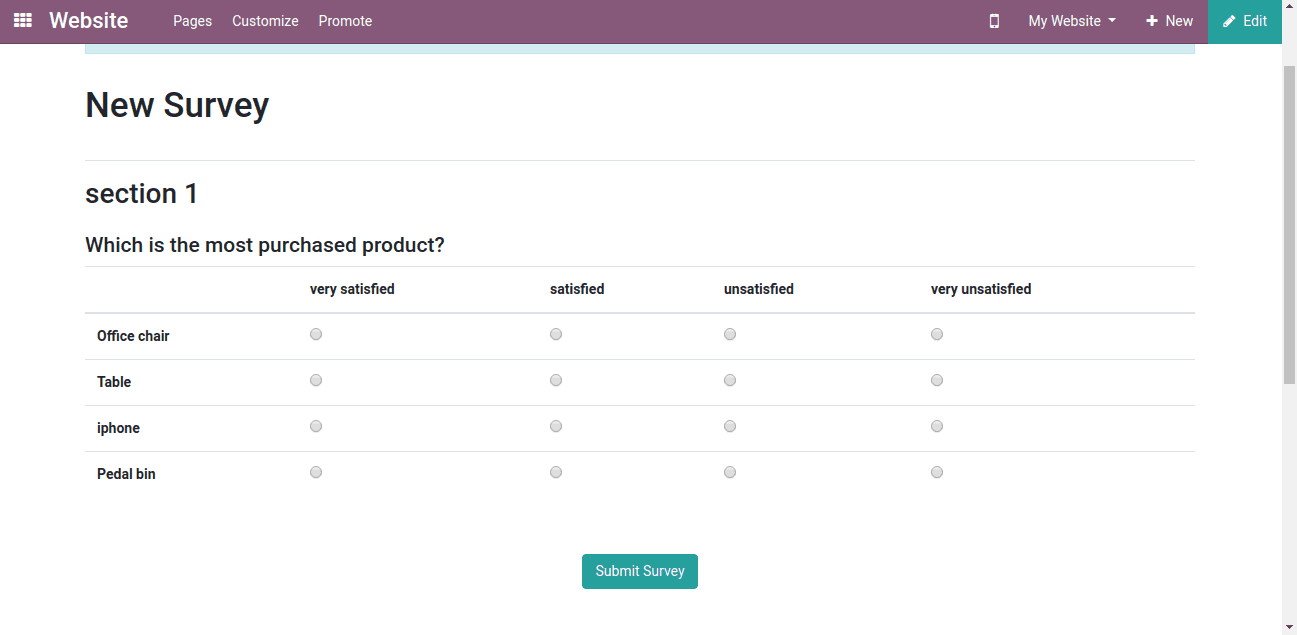This screenshot has width=1297, height=635.
Task: Toggle the mobile preview phone icon
Action: click(x=994, y=21)
